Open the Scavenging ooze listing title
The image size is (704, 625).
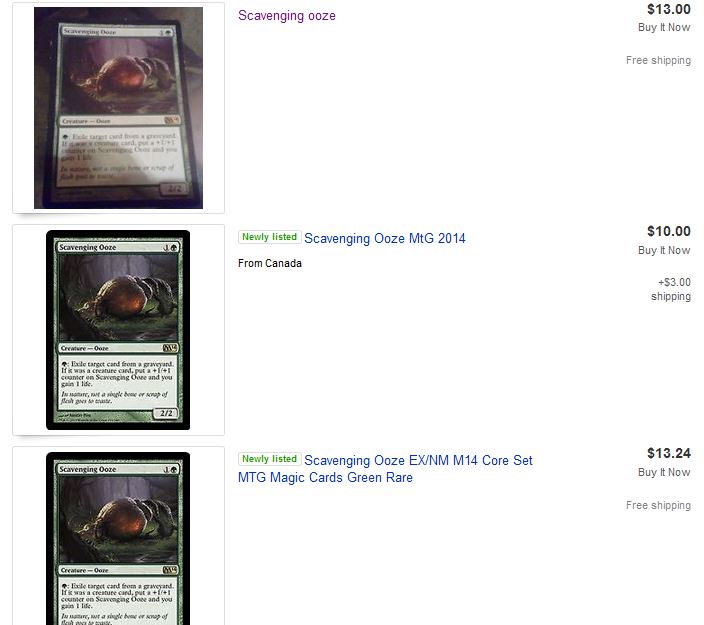click(286, 16)
